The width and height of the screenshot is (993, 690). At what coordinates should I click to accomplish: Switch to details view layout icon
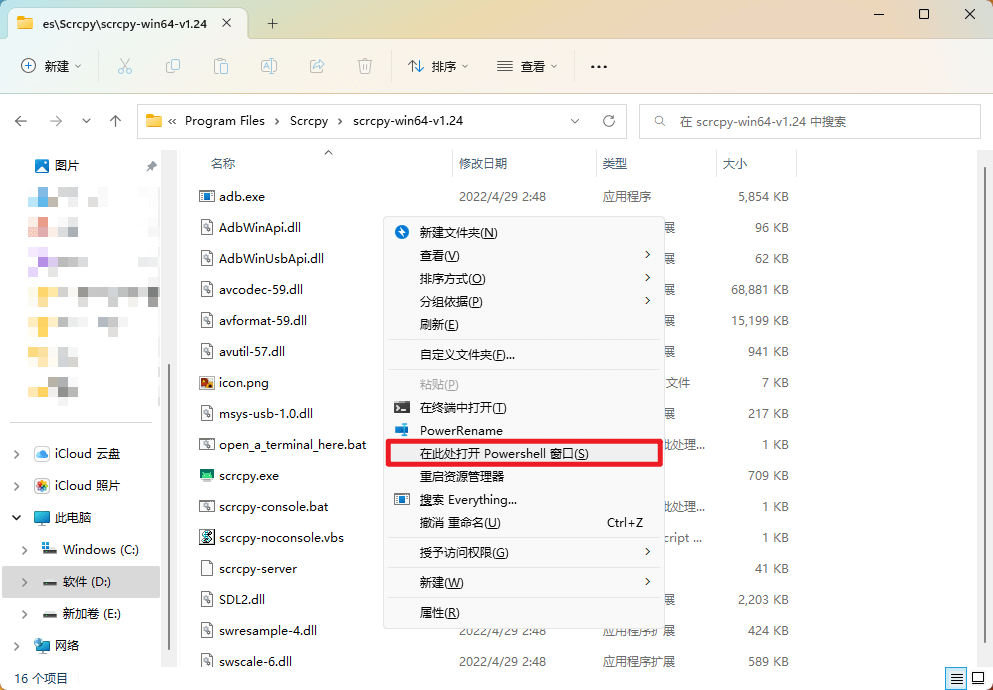tap(955, 678)
